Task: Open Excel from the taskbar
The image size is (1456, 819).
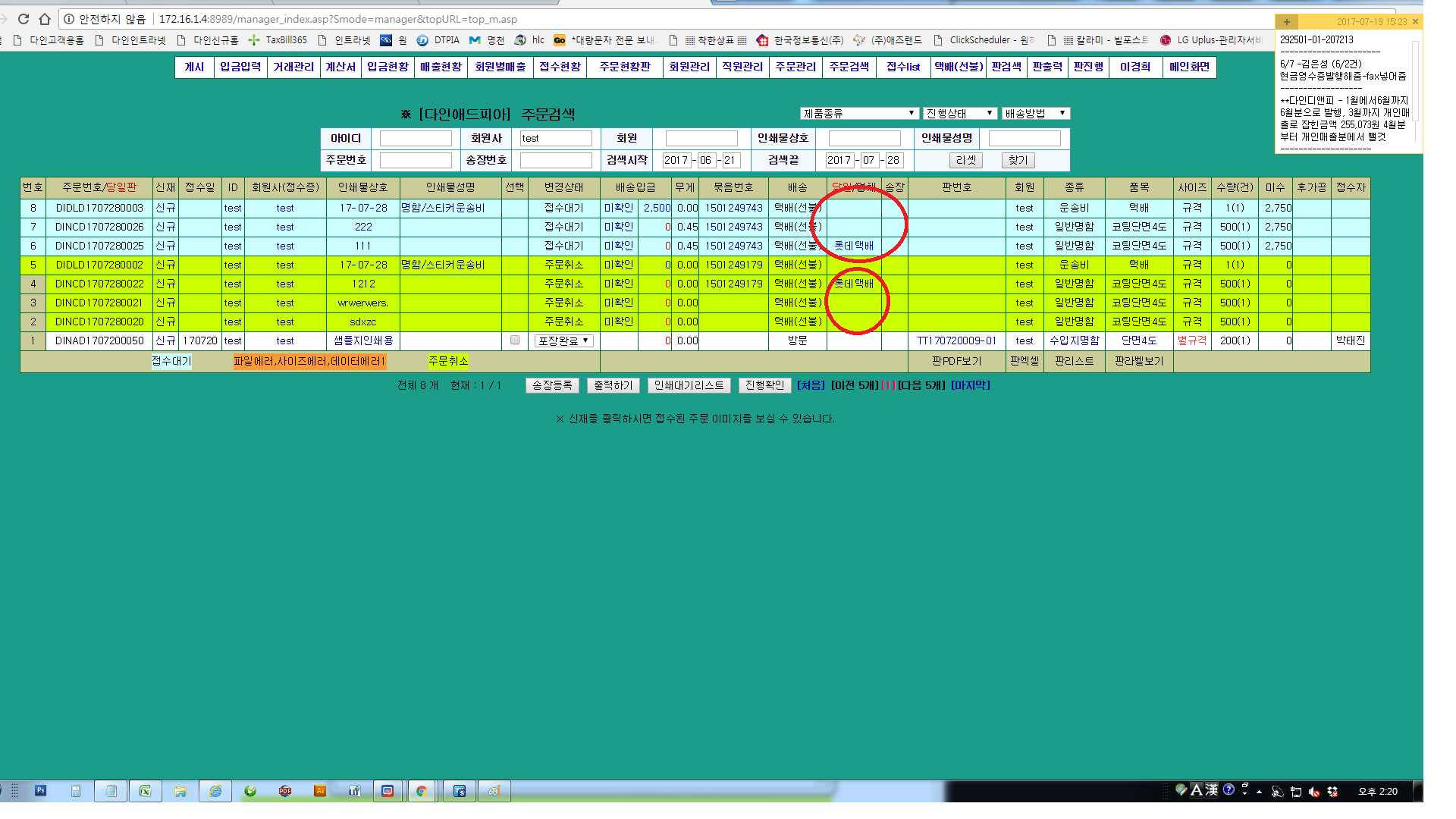Action: pos(145,791)
